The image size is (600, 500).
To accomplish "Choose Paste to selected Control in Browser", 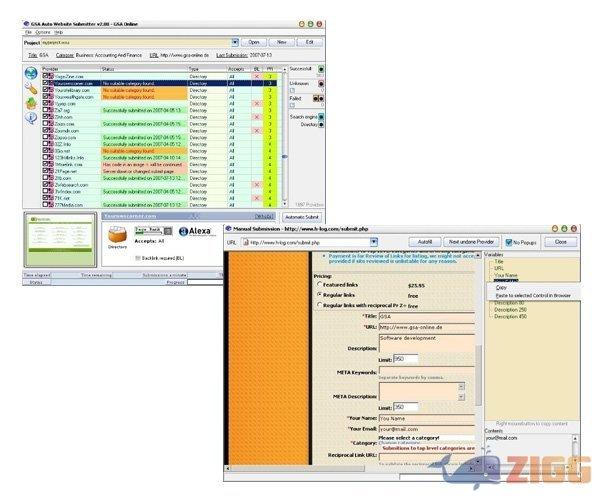I will click(x=533, y=296).
